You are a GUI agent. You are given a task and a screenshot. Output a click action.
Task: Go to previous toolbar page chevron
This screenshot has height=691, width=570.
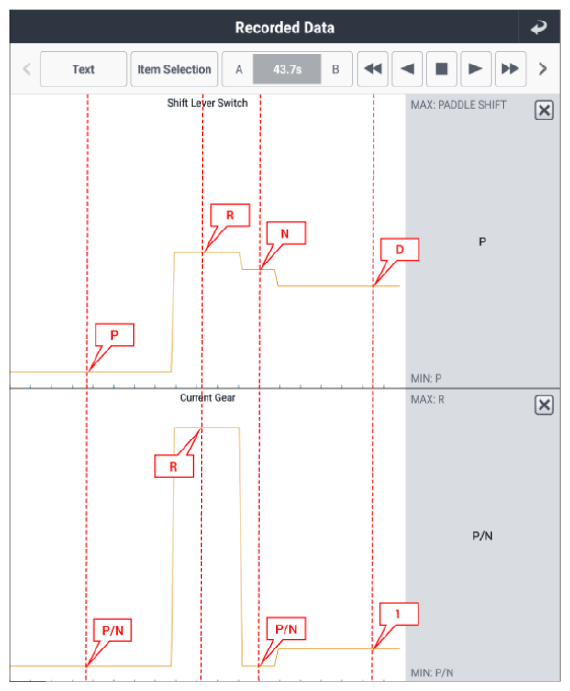[27, 69]
